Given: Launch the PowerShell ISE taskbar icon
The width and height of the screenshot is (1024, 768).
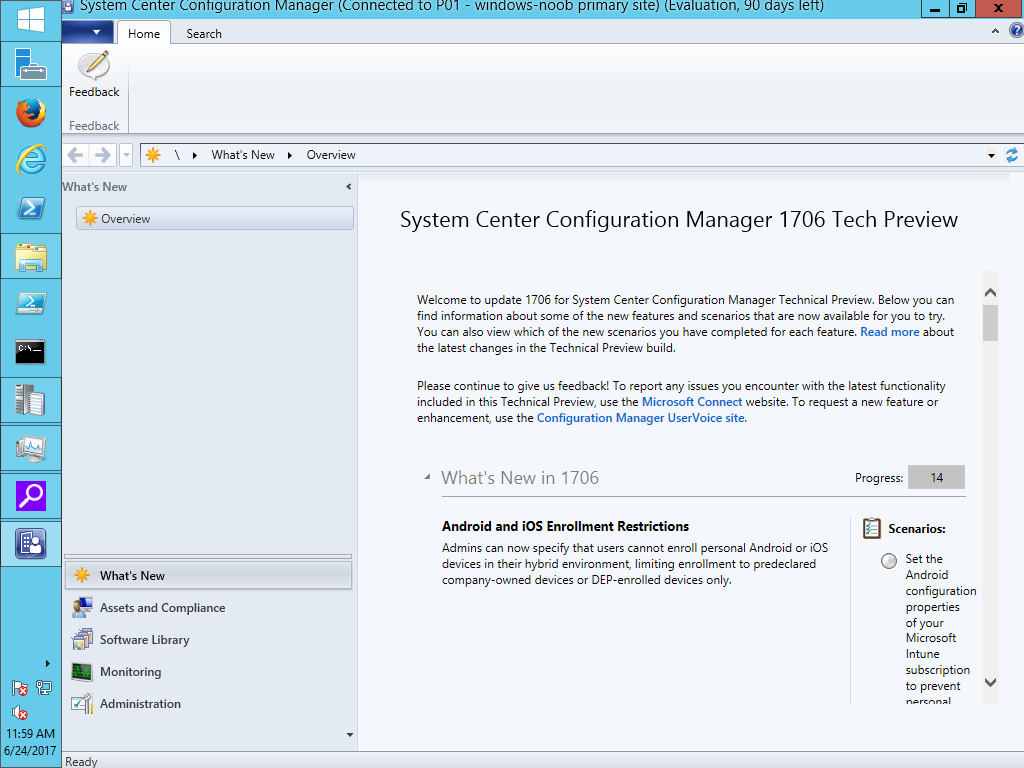Looking at the screenshot, I should (31, 304).
